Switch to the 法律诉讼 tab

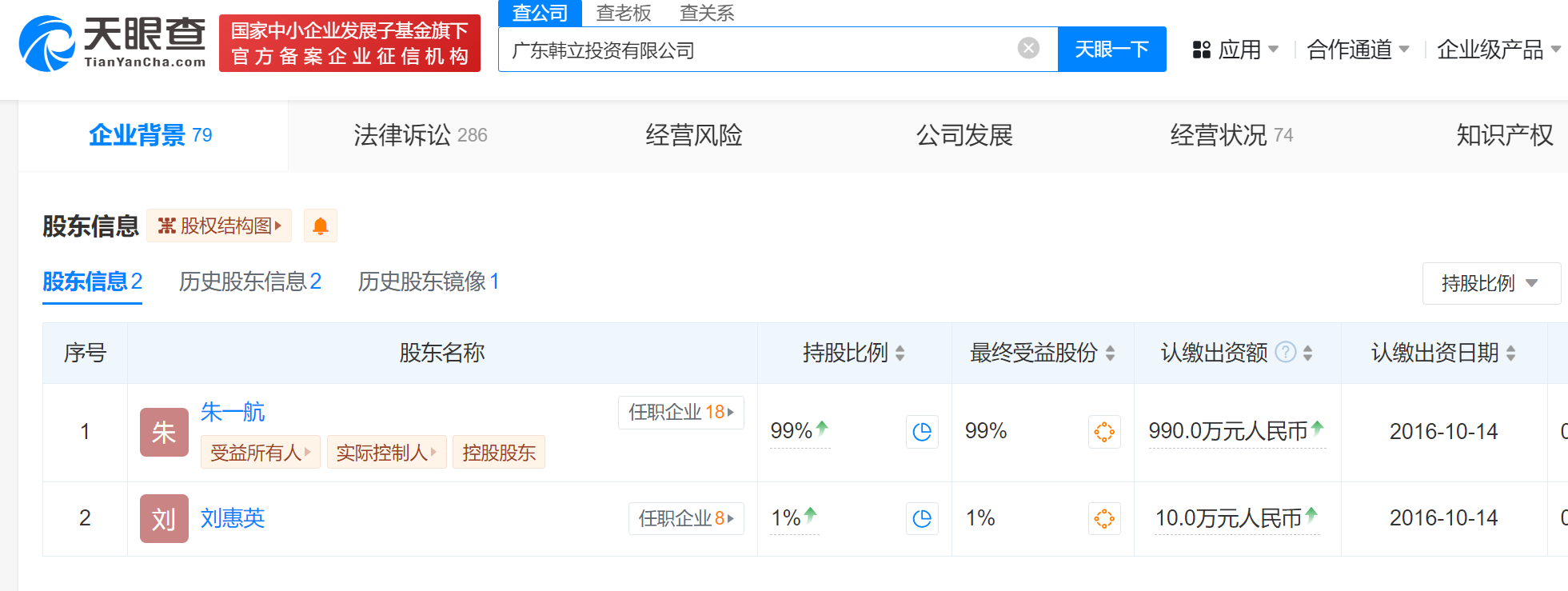pos(420,135)
